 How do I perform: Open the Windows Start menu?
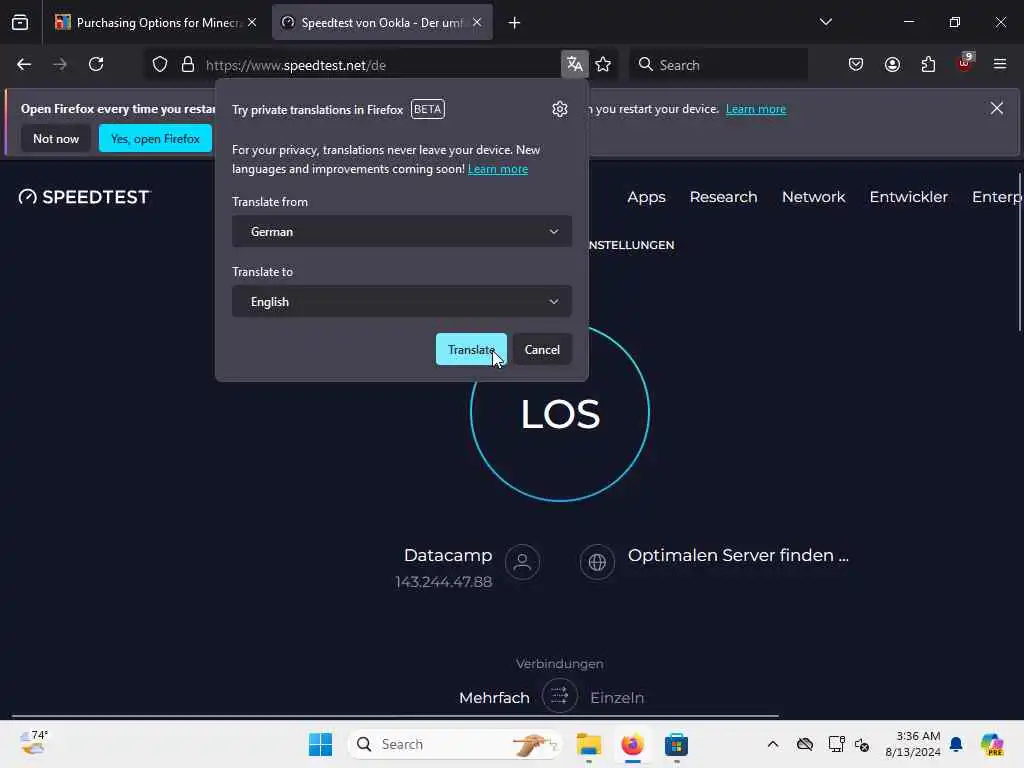[320, 744]
